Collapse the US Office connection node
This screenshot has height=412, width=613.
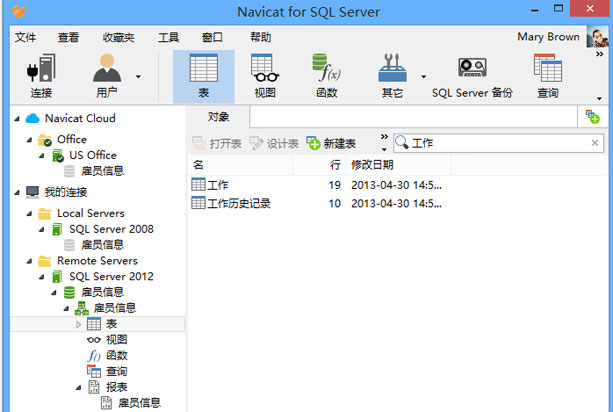42,156
